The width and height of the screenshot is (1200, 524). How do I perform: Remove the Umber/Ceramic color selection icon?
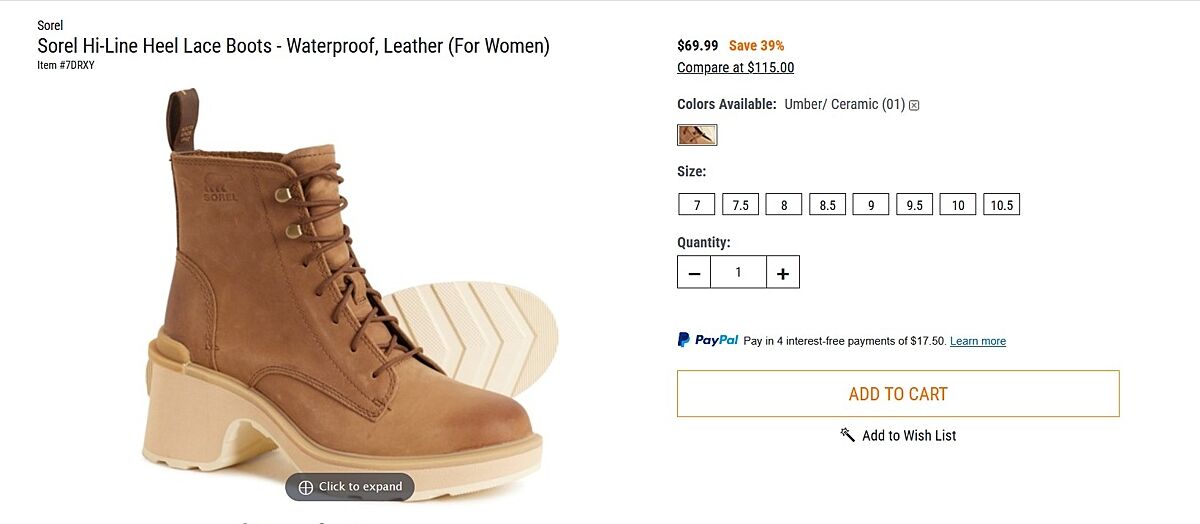pyautogui.click(x=914, y=105)
